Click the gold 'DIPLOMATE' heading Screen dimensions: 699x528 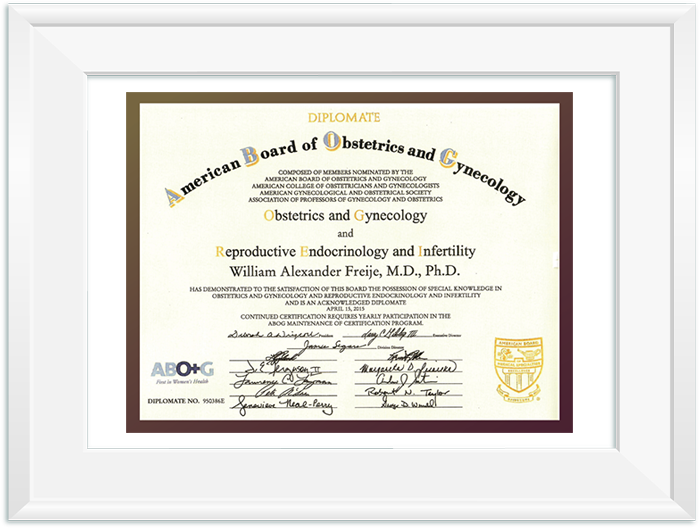[x=344, y=118]
